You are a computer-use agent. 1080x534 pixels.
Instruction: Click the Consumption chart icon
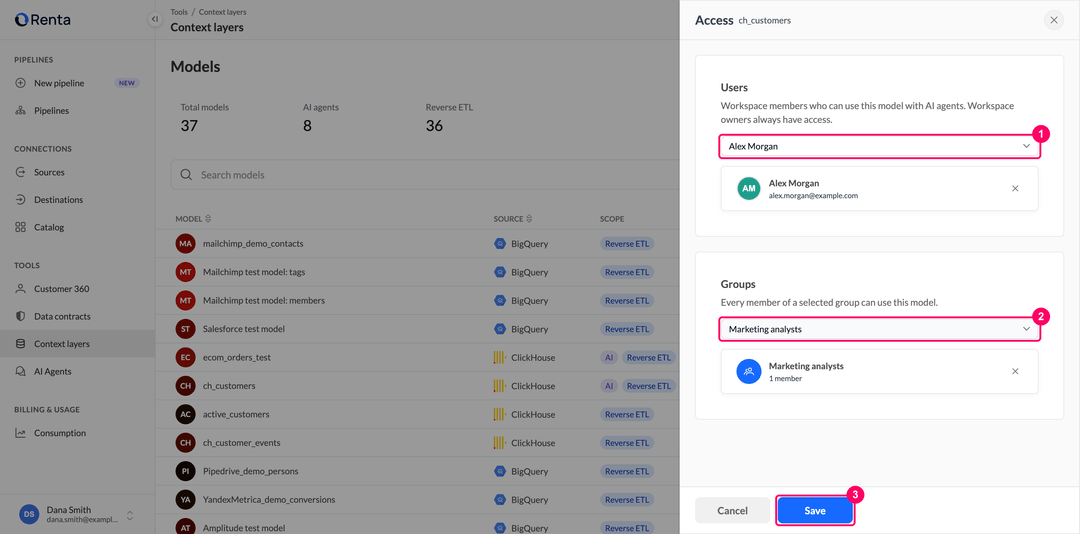tap(21, 433)
